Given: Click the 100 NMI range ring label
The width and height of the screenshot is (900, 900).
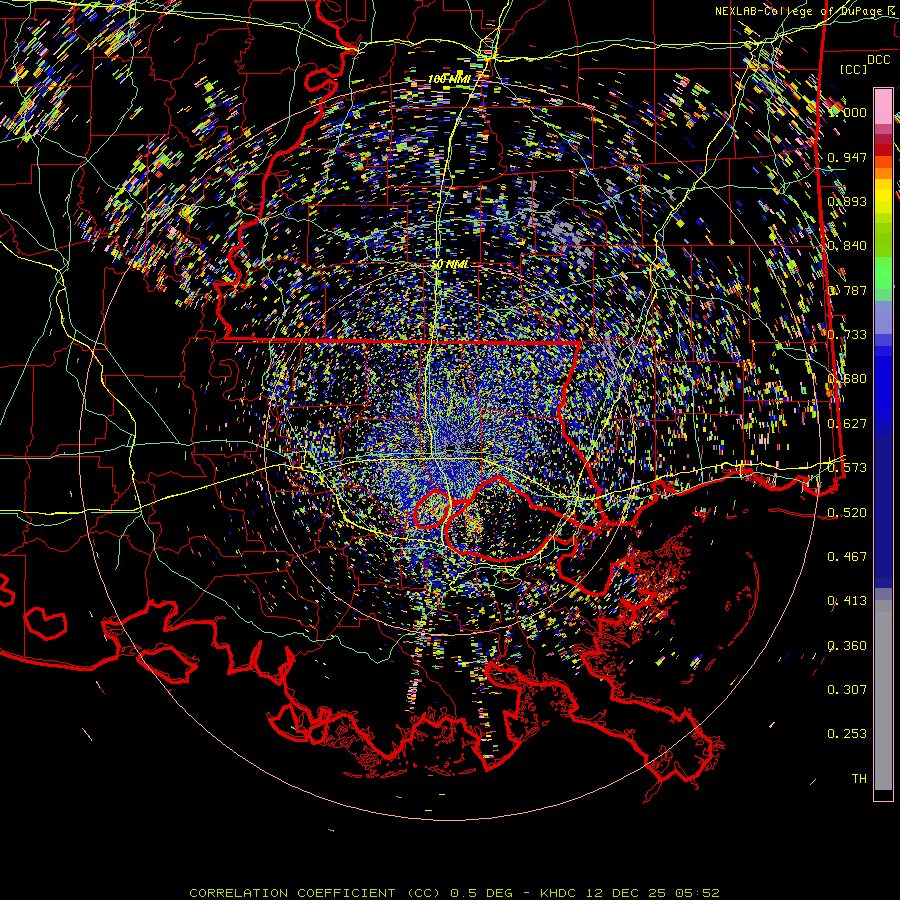Looking at the screenshot, I should [x=449, y=79].
